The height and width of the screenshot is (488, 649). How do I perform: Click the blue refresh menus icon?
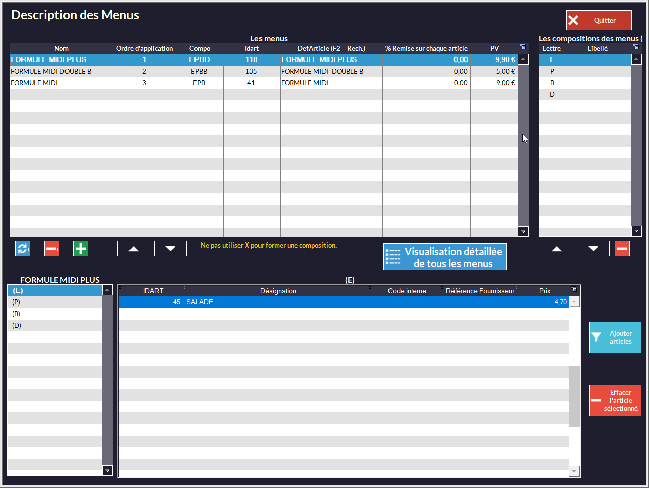(22, 248)
